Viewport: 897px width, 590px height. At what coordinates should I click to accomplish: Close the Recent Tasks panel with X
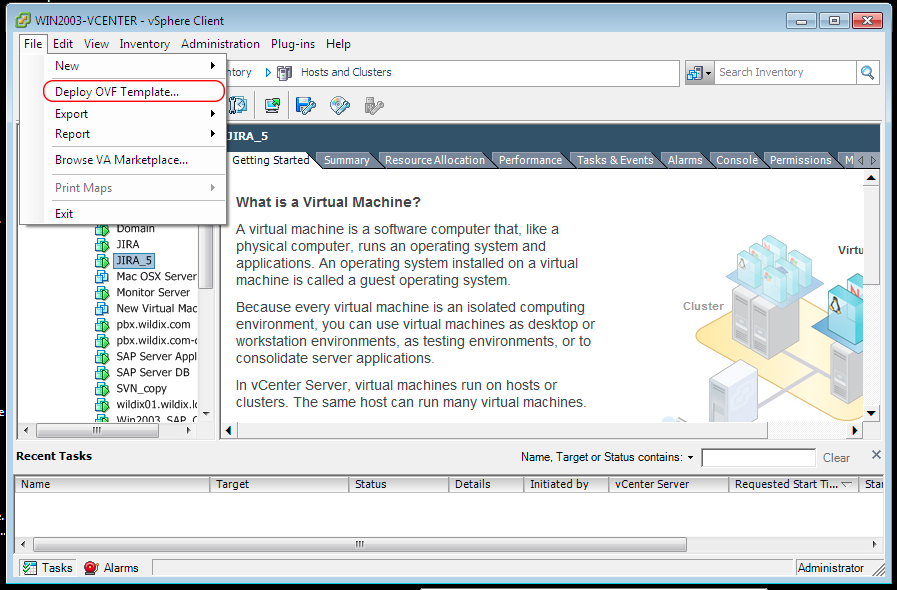click(x=876, y=455)
